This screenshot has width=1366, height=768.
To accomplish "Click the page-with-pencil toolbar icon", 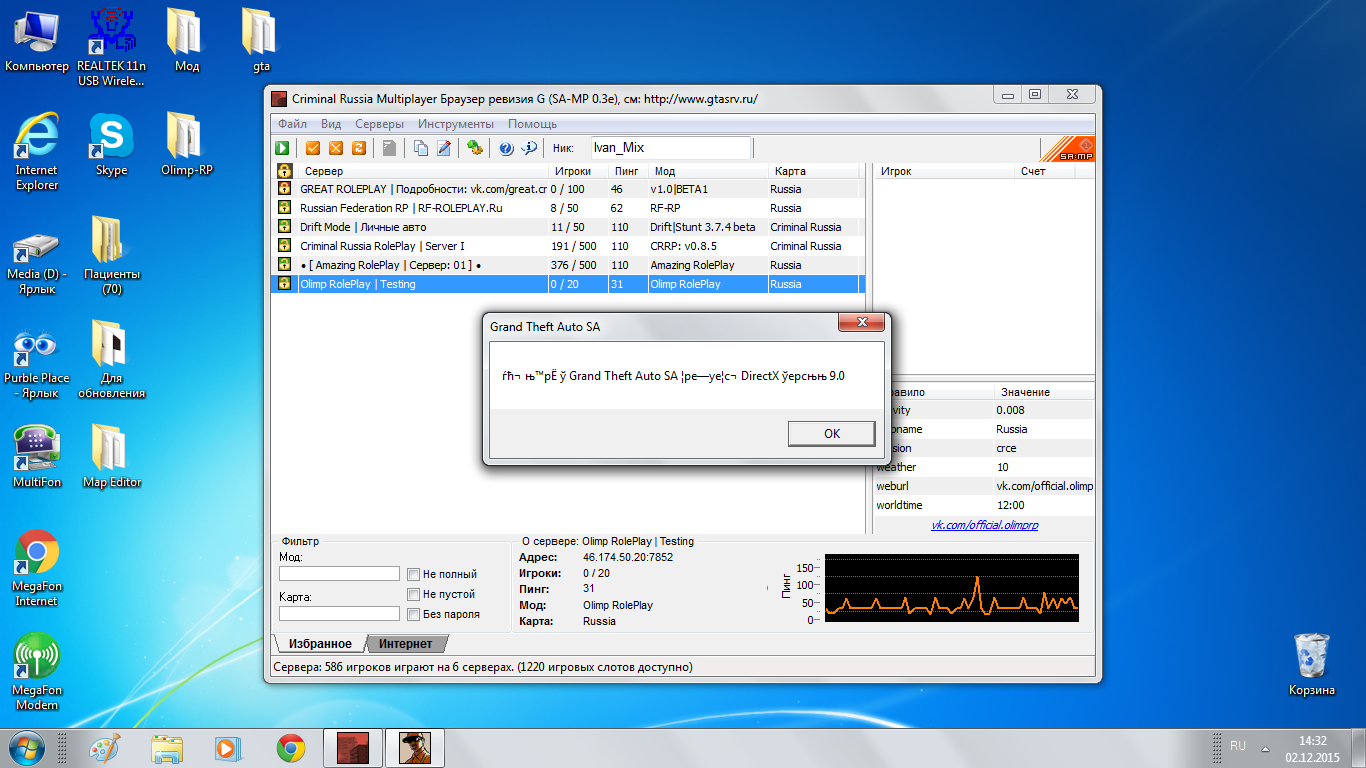I will click(x=443, y=148).
